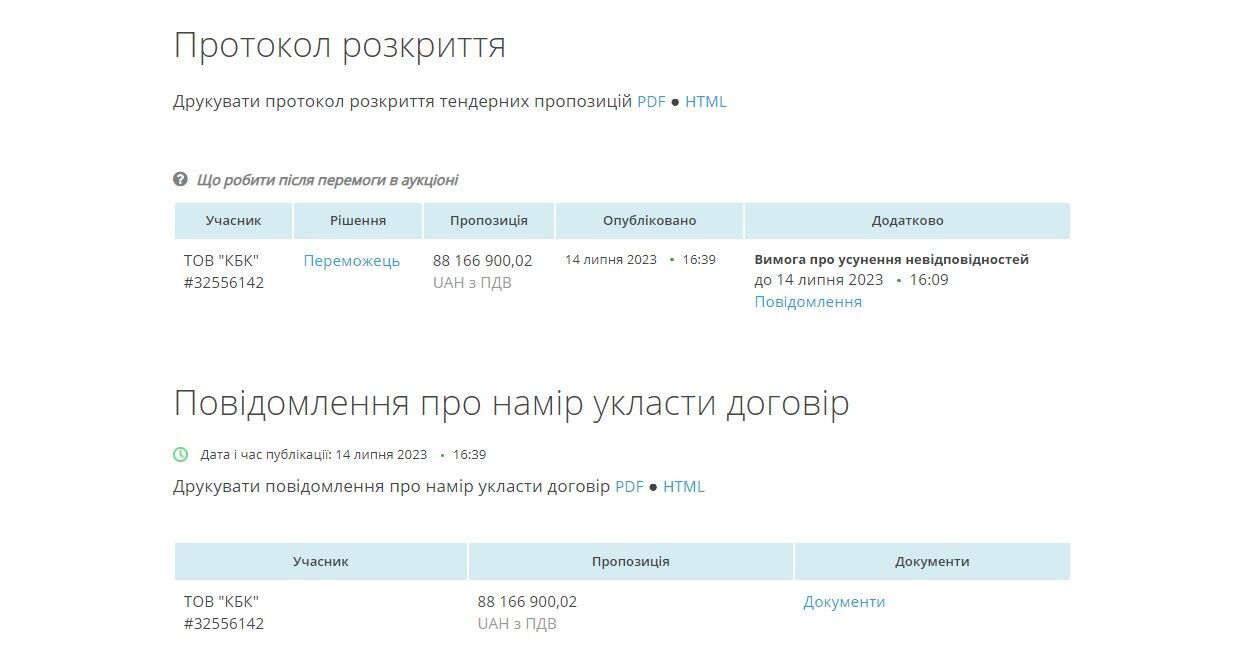Click the "Опубліковано" column header
The height and width of the screenshot is (671, 1234).
coord(649,220)
